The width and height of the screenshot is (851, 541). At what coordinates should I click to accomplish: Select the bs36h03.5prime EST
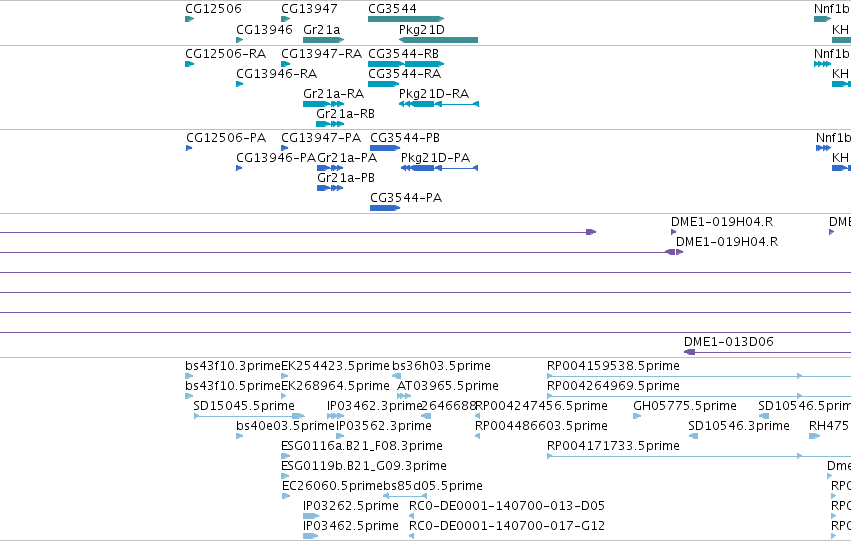click(x=396, y=376)
